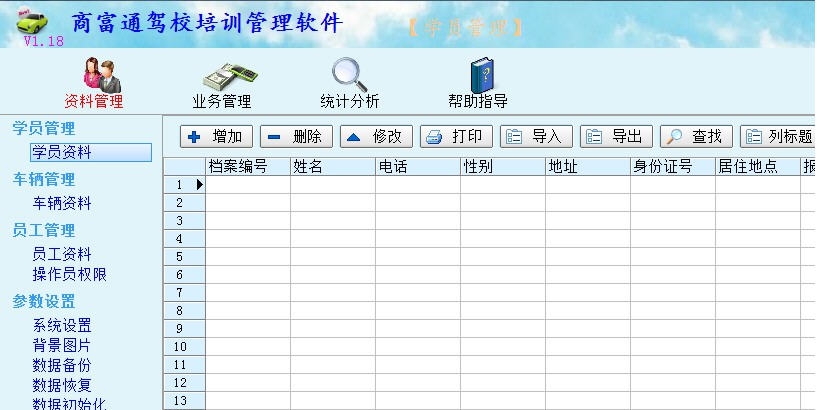Image resolution: width=817 pixels, height=410 pixels.
Task: Click the 列标题 button label
Action: pos(790,136)
